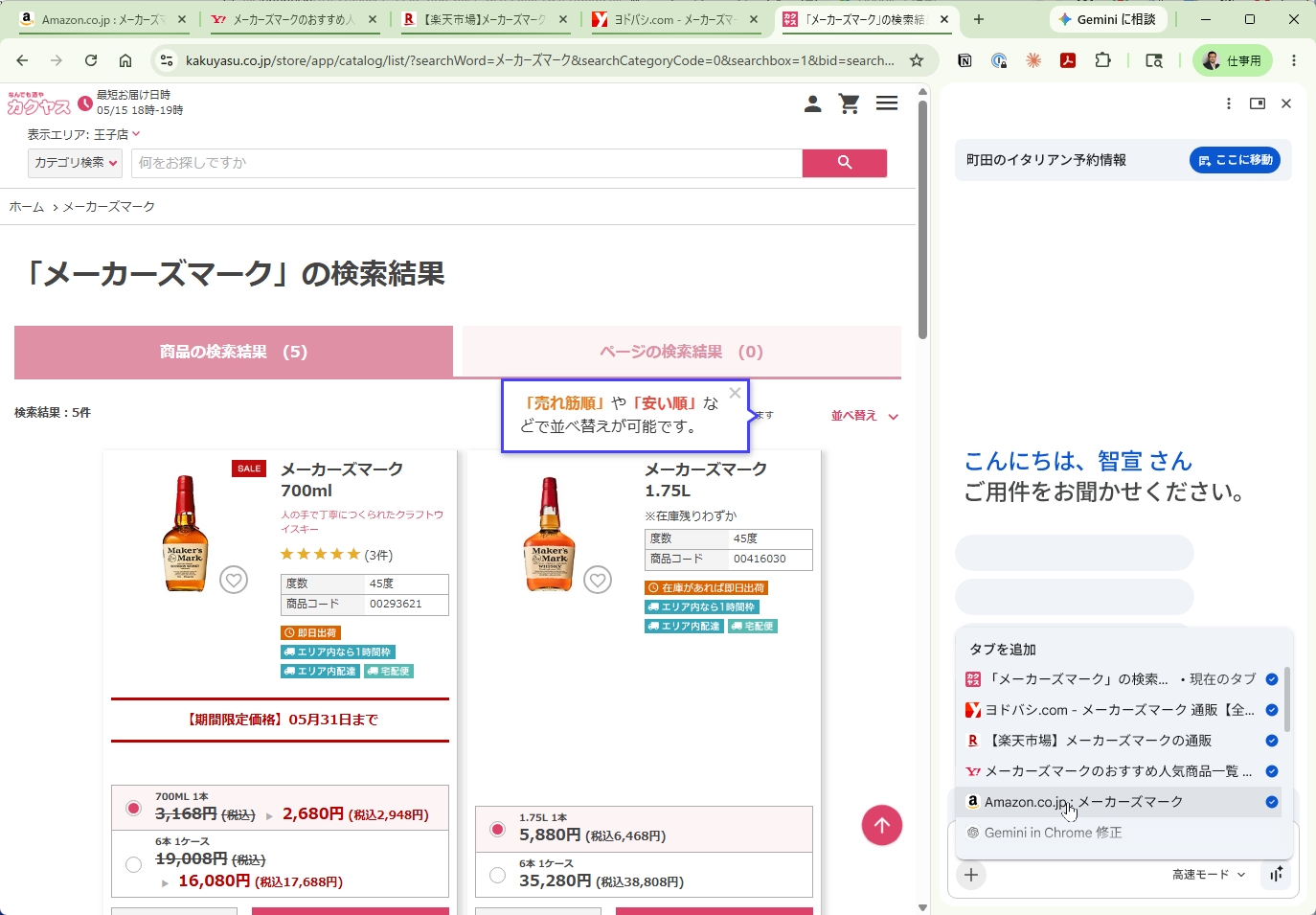Image resolution: width=1316 pixels, height=915 pixels.
Task: Uncheck the Yahoo おすすめ人気商品 tab checkmark
Action: (1272, 771)
